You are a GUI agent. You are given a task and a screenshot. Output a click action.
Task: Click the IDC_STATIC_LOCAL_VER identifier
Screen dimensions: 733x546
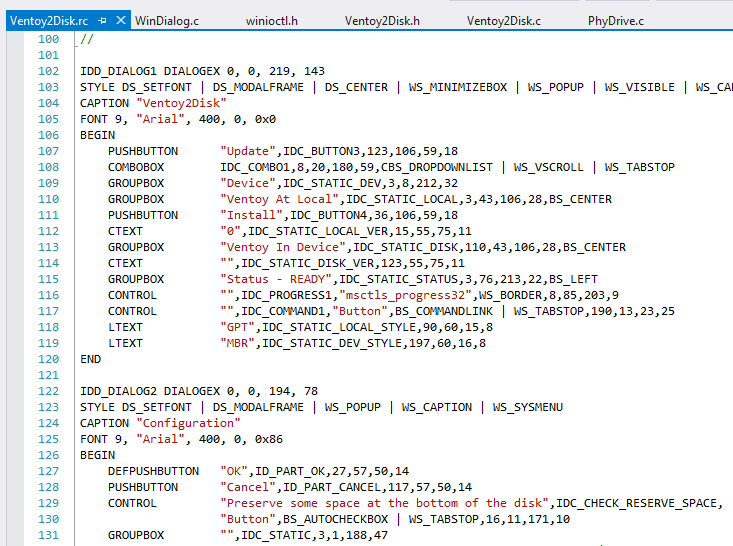click(317, 231)
